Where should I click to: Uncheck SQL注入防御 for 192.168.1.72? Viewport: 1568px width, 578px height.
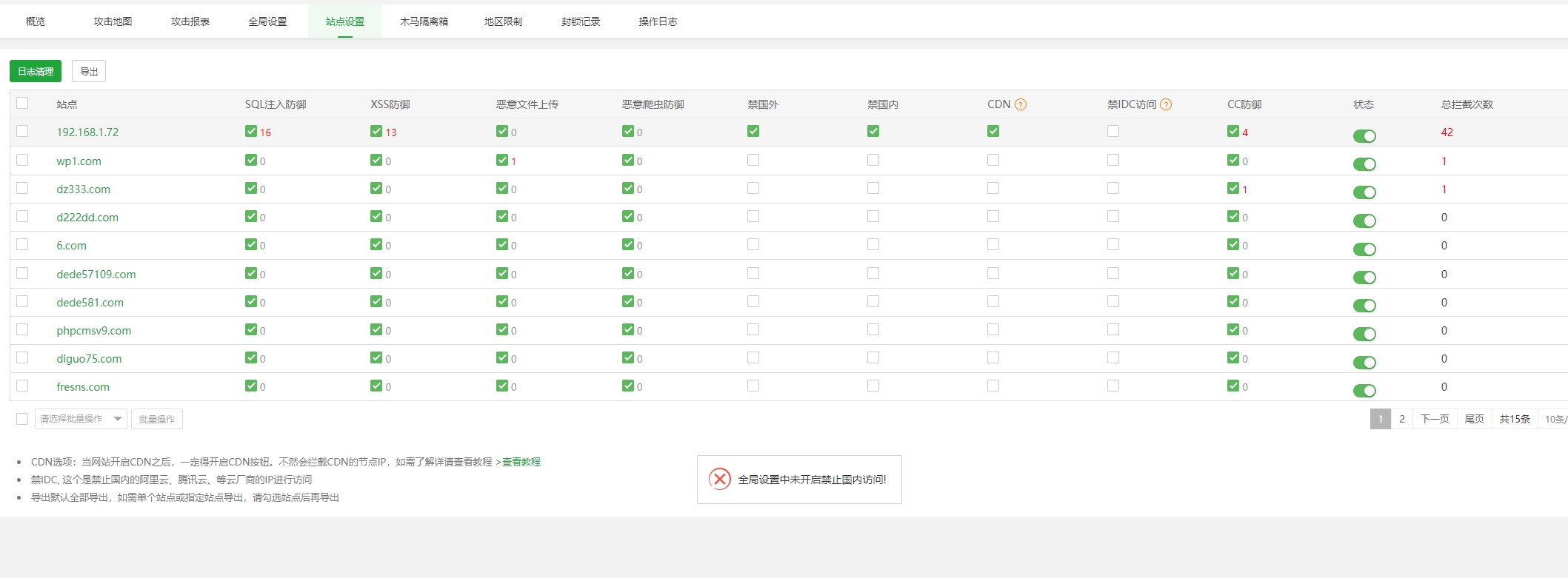click(x=251, y=132)
